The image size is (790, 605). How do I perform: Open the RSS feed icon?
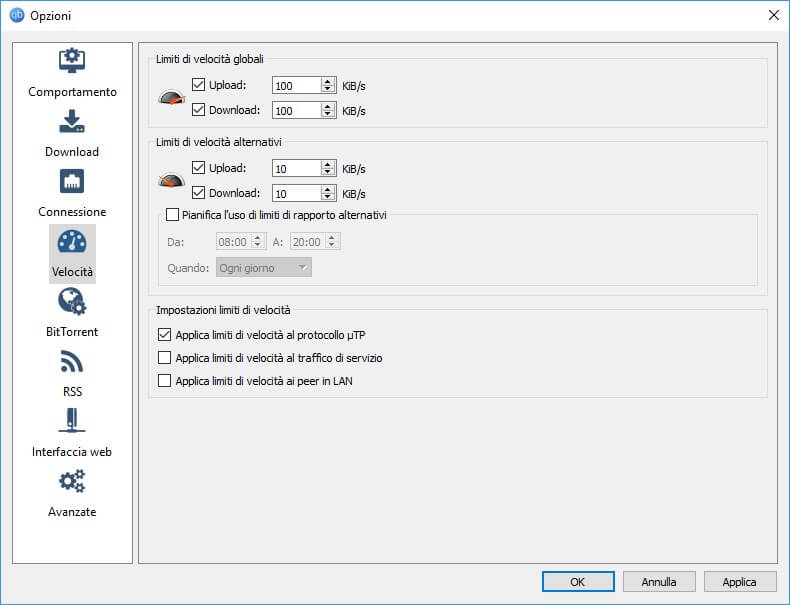72,361
